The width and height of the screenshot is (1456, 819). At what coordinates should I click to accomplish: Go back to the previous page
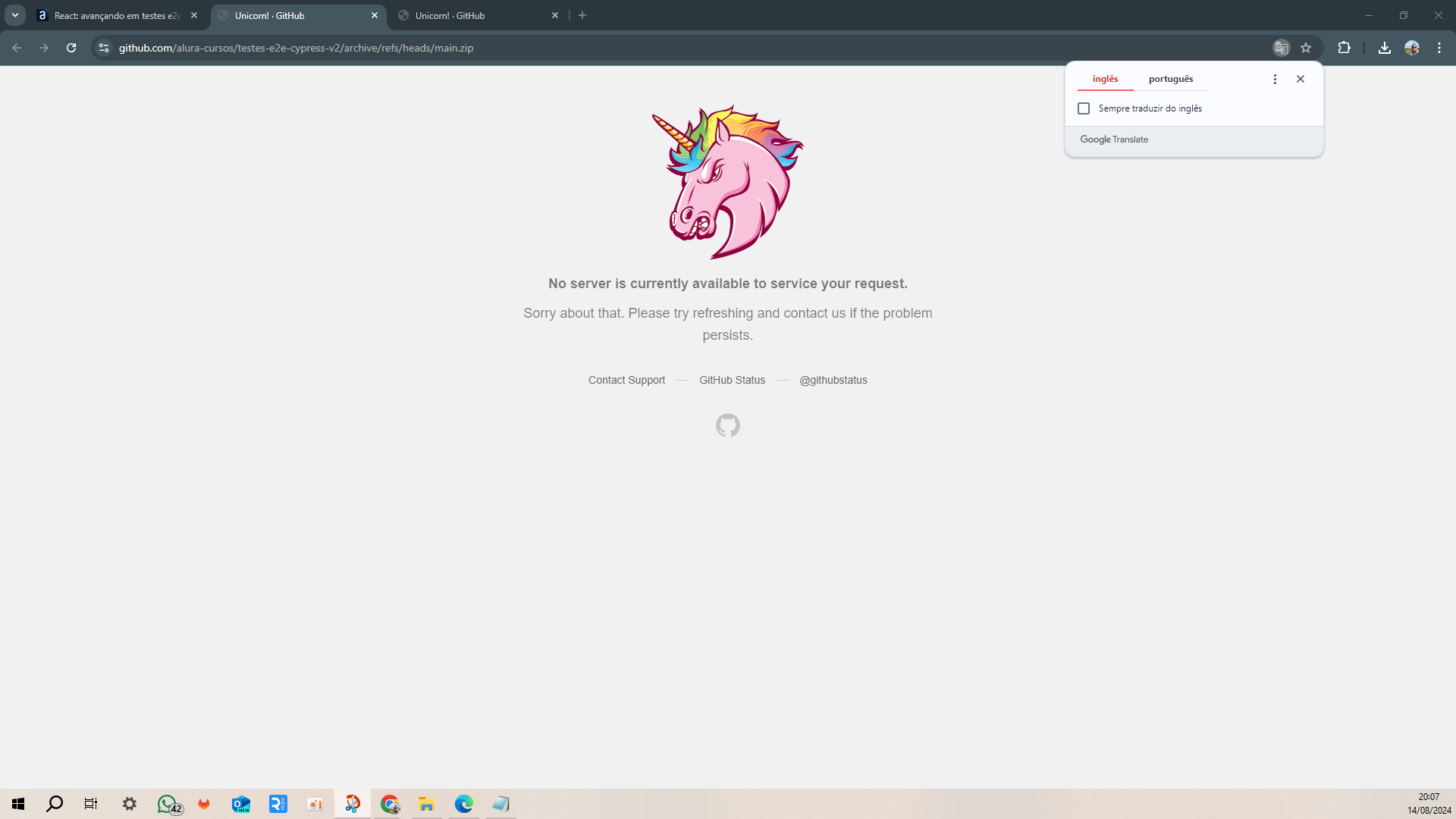click(x=17, y=48)
